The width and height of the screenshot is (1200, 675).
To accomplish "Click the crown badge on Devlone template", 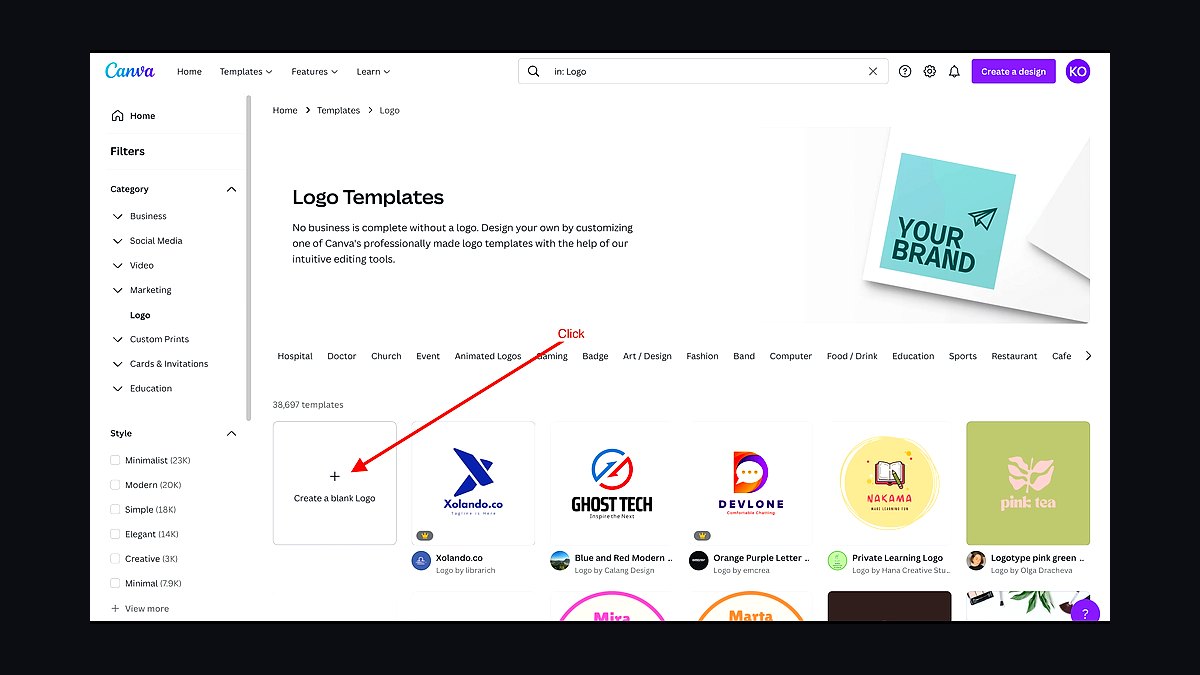I will (x=702, y=535).
